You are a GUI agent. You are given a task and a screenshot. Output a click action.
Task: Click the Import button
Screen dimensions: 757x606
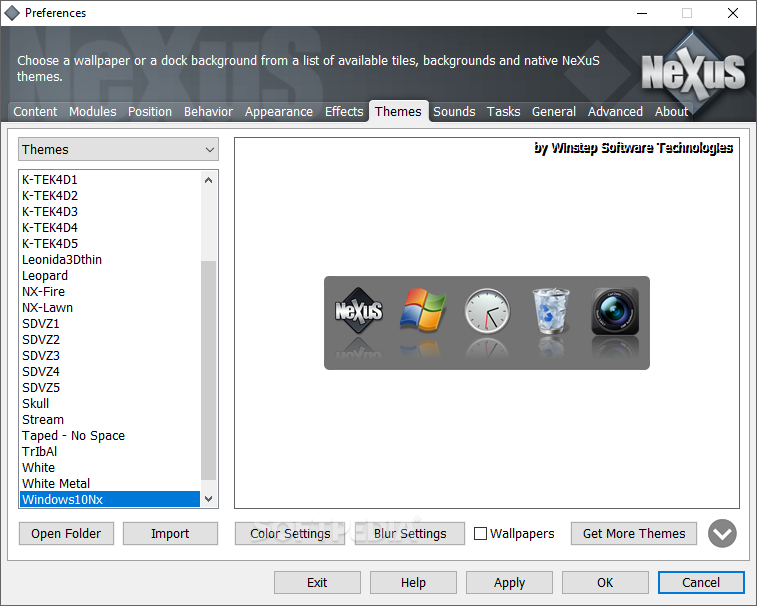(x=170, y=534)
